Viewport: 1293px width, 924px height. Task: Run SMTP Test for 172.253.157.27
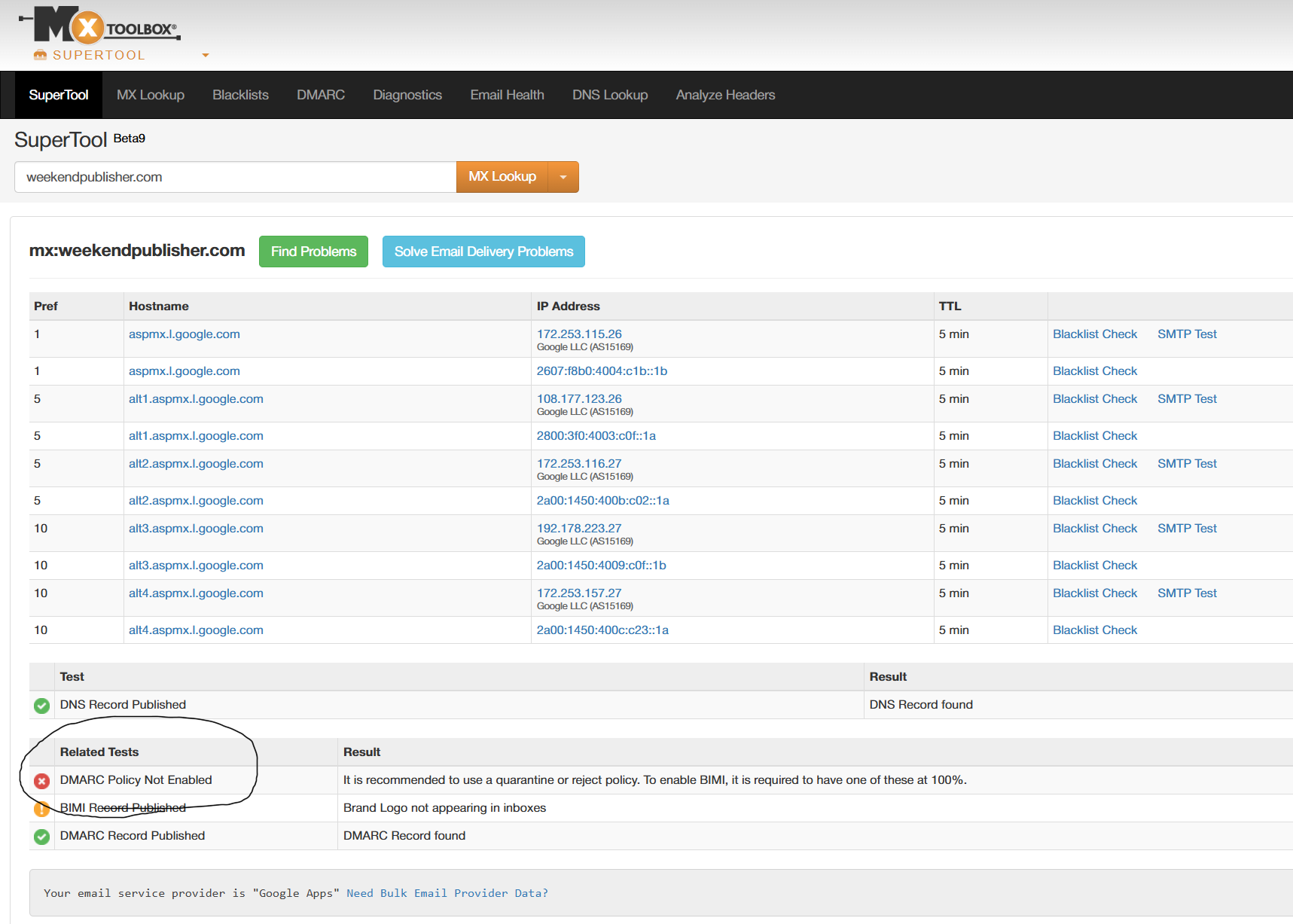pyautogui.click(x=1187, y=593)
